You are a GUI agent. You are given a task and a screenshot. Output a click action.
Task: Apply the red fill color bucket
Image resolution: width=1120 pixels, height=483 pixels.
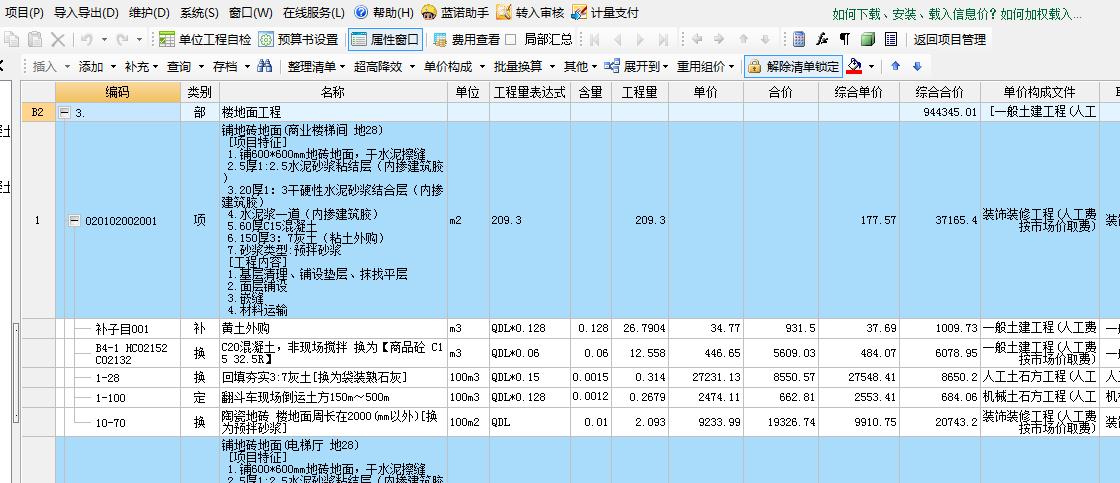854,66
